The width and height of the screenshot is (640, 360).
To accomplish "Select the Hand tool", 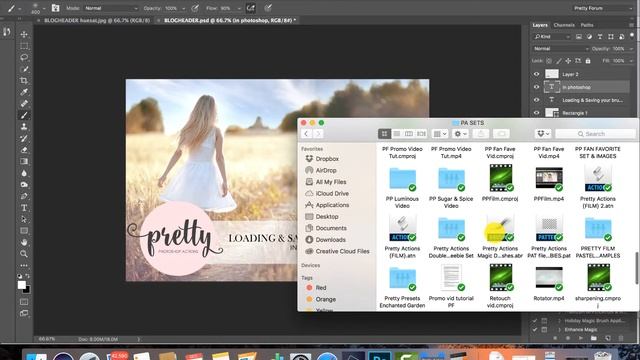I will (x=24, y=242).
